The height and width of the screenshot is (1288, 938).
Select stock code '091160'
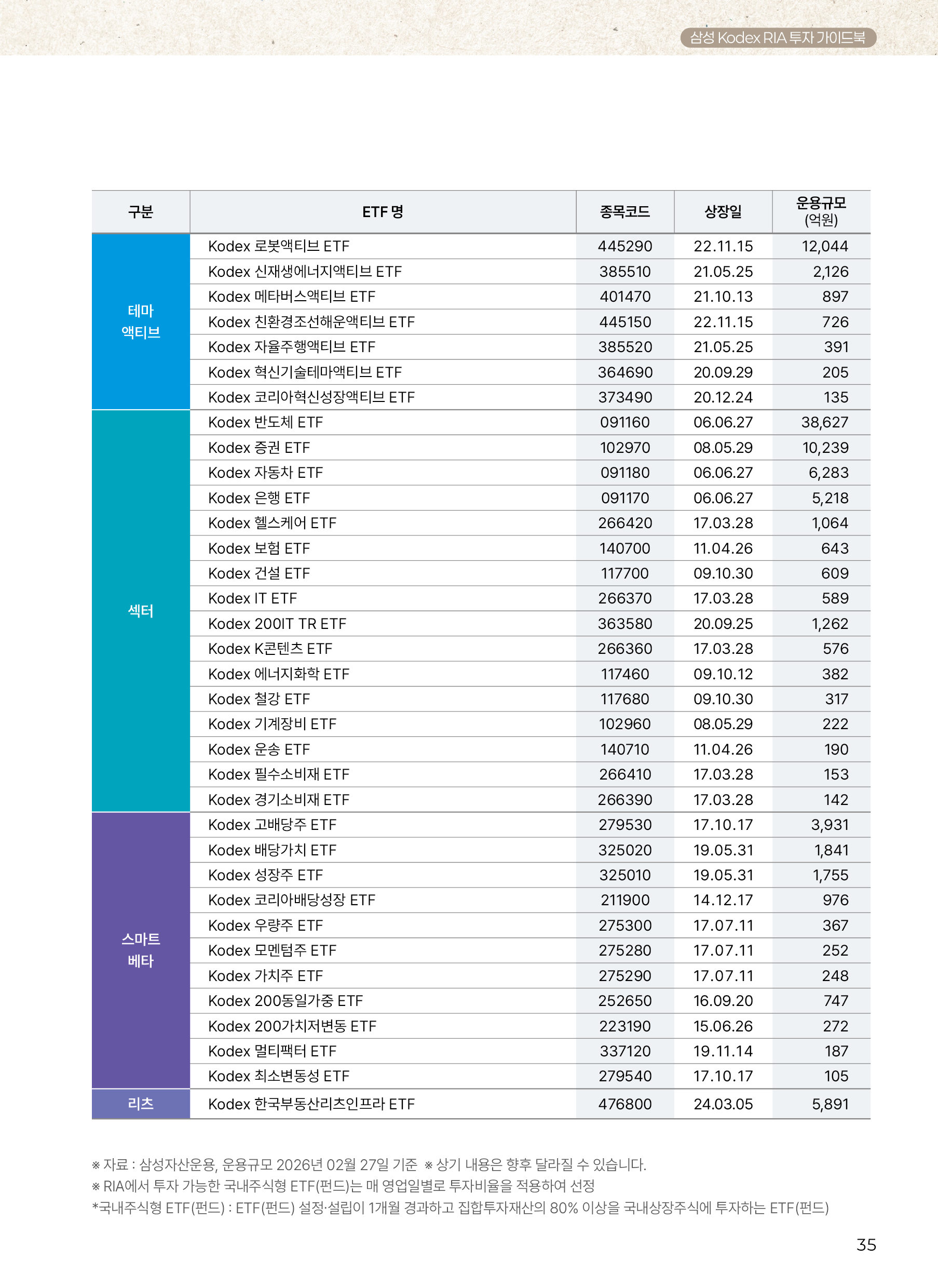pyautogui.click(x=624, y=423)
